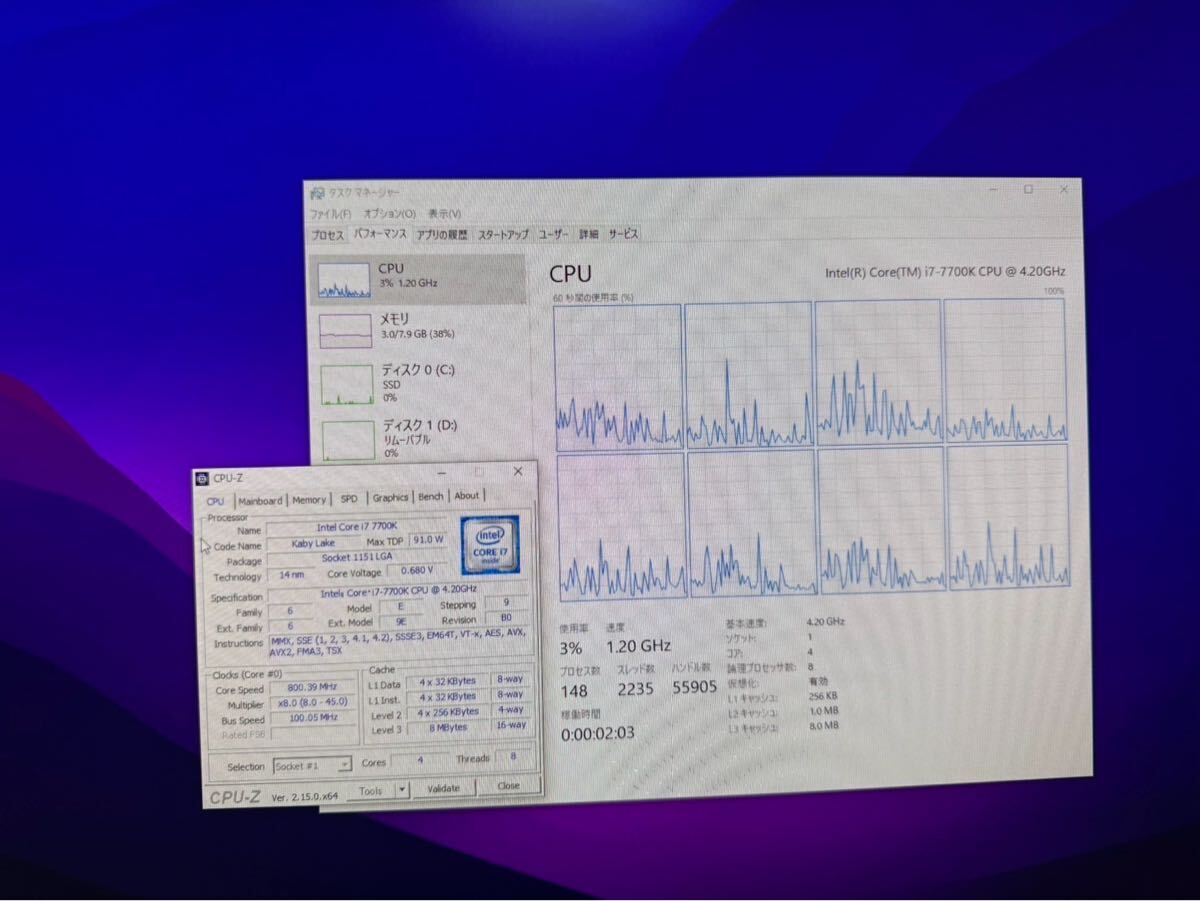The width and height of the screenshot is (1200, 901).
Task: Click the 速度 value 1.20 GHz
Action: click(638, 646)
